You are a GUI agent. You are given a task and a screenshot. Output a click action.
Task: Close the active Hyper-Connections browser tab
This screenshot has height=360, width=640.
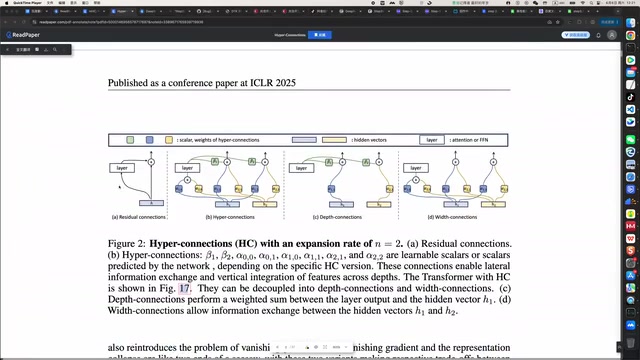pyautogui.click(x=132, y=11)
